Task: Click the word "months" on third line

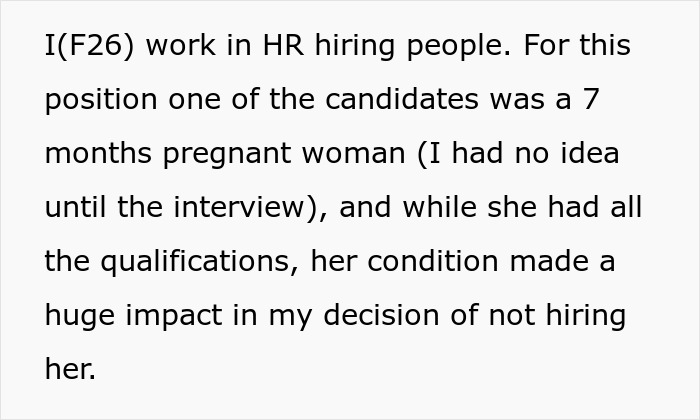Action: 98,153
